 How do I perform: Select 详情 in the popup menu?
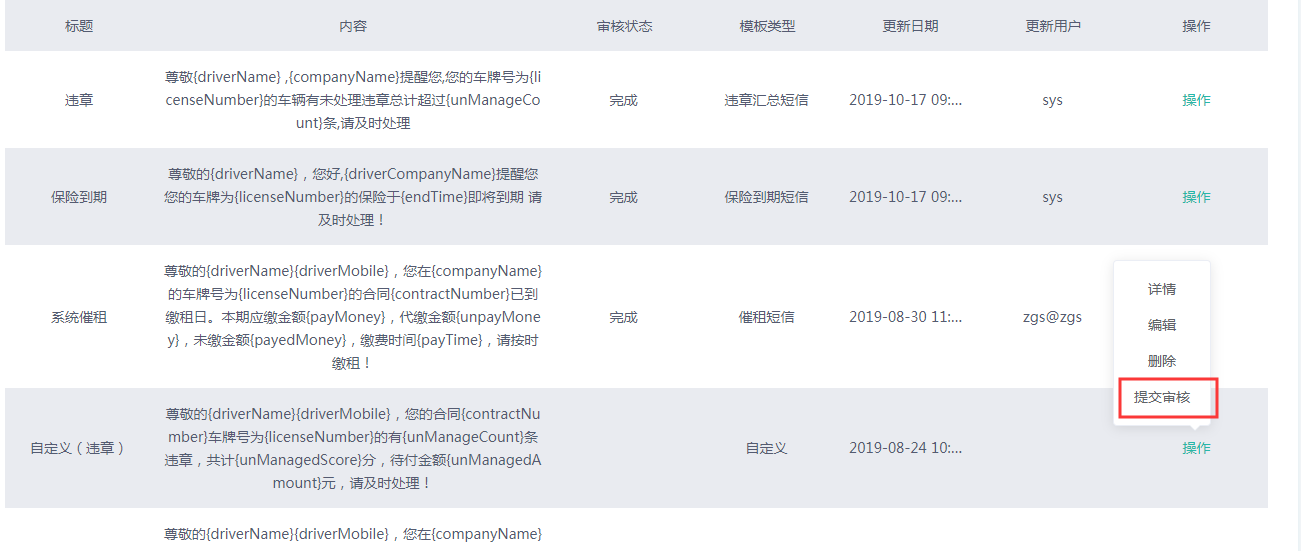pos(1161,289)
